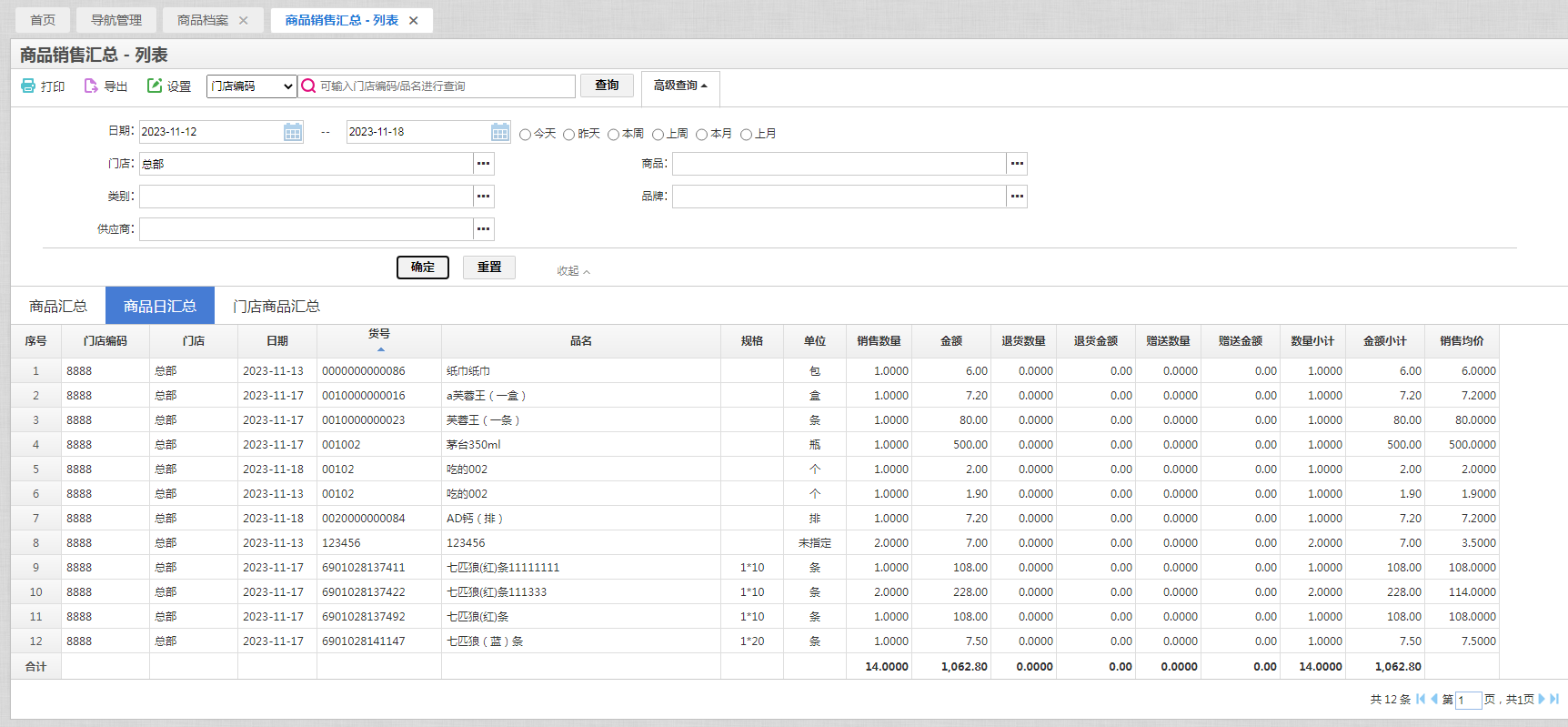Image resolution: width=1568 pixels, height=727 pixels.
Task: Collapse the 高级查询 advanced search panel
Action: coord(680,86)
